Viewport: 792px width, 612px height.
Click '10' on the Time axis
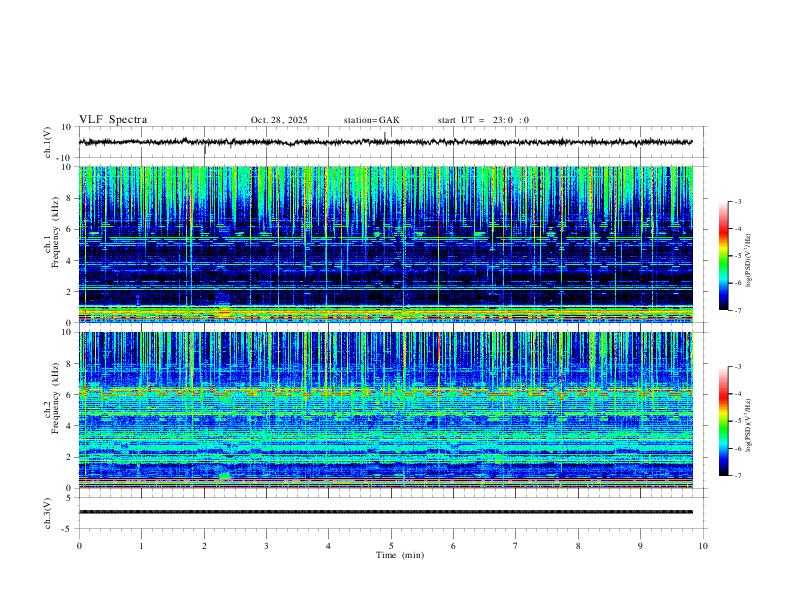pyautogui.click(x=703, y=546)
